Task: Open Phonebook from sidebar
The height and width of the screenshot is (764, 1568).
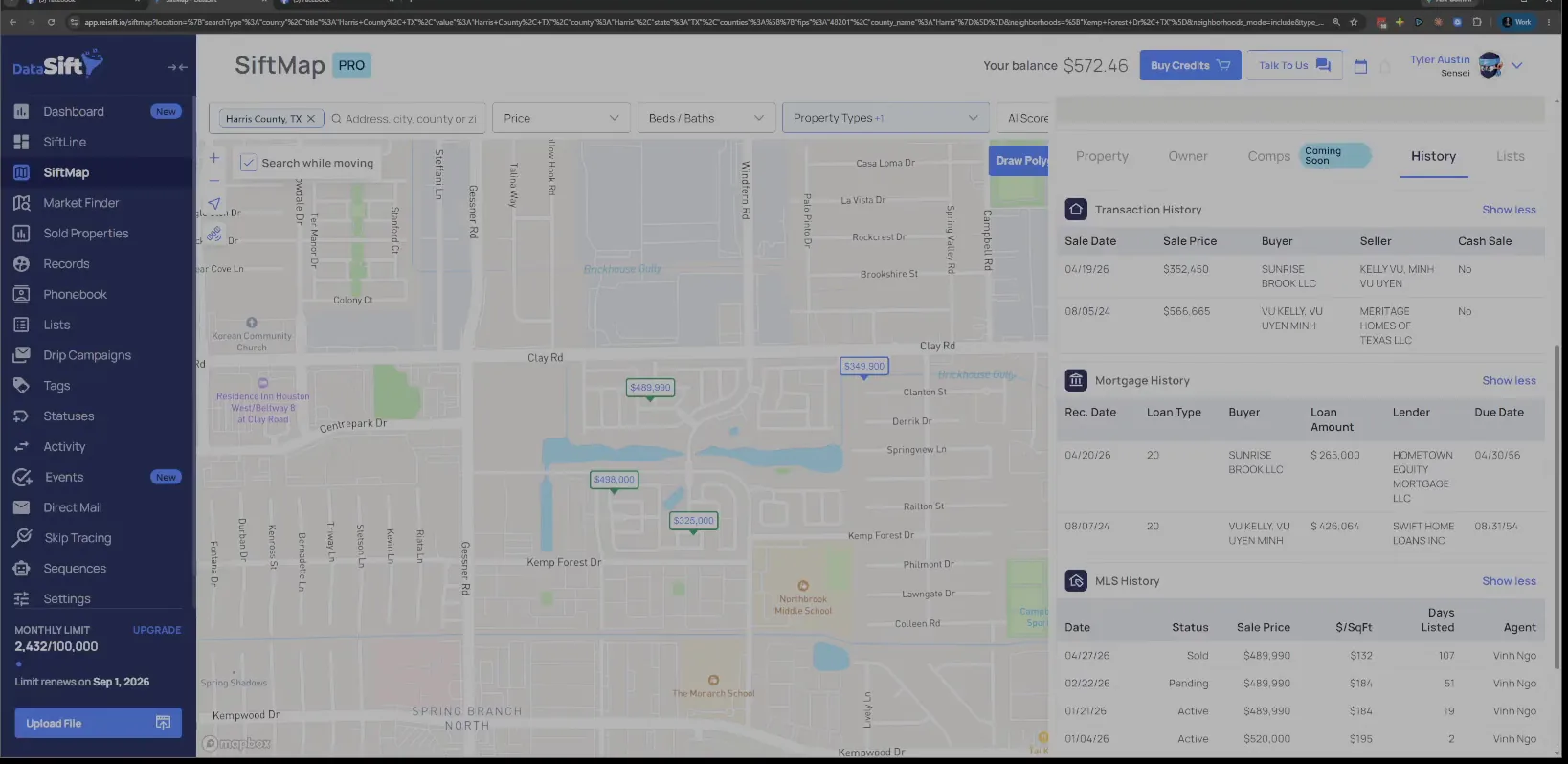Action: (x=75, y=295)
